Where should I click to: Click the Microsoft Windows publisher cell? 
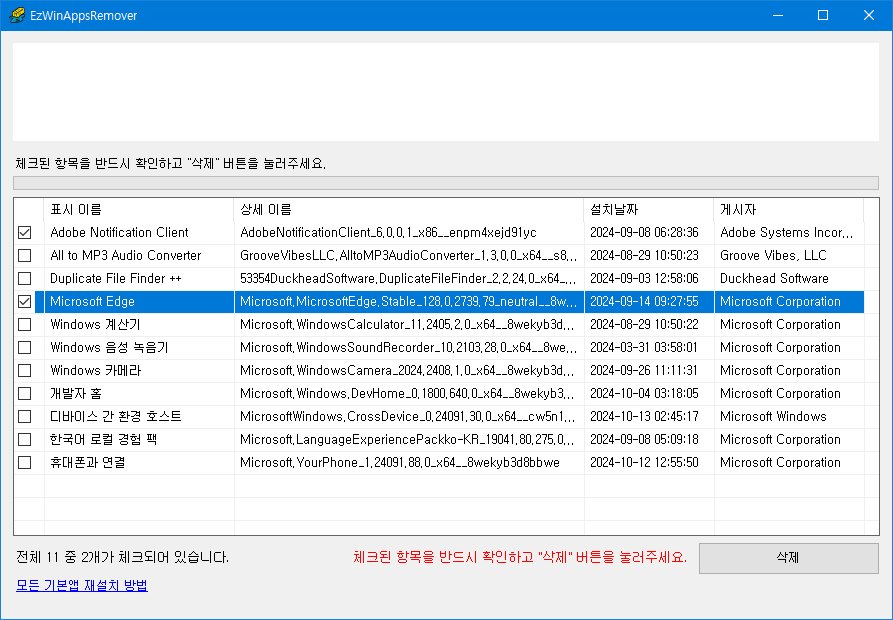click(773, 416)
